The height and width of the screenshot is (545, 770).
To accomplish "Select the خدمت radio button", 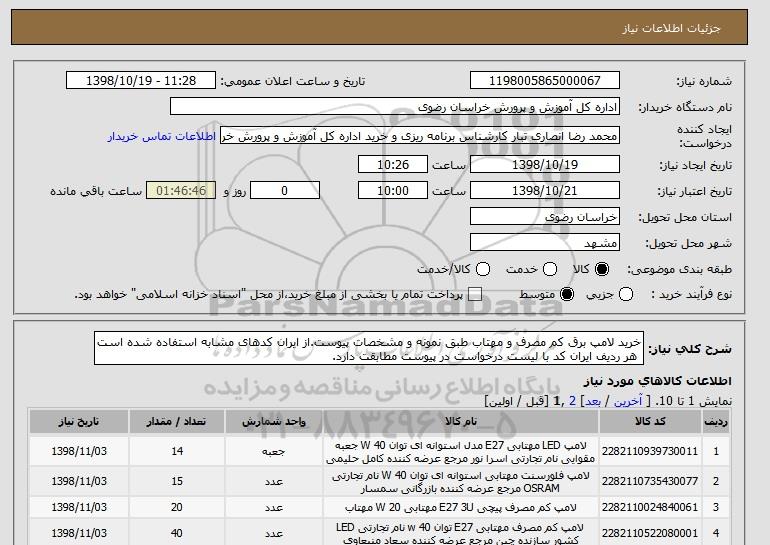I will (550, 269).
